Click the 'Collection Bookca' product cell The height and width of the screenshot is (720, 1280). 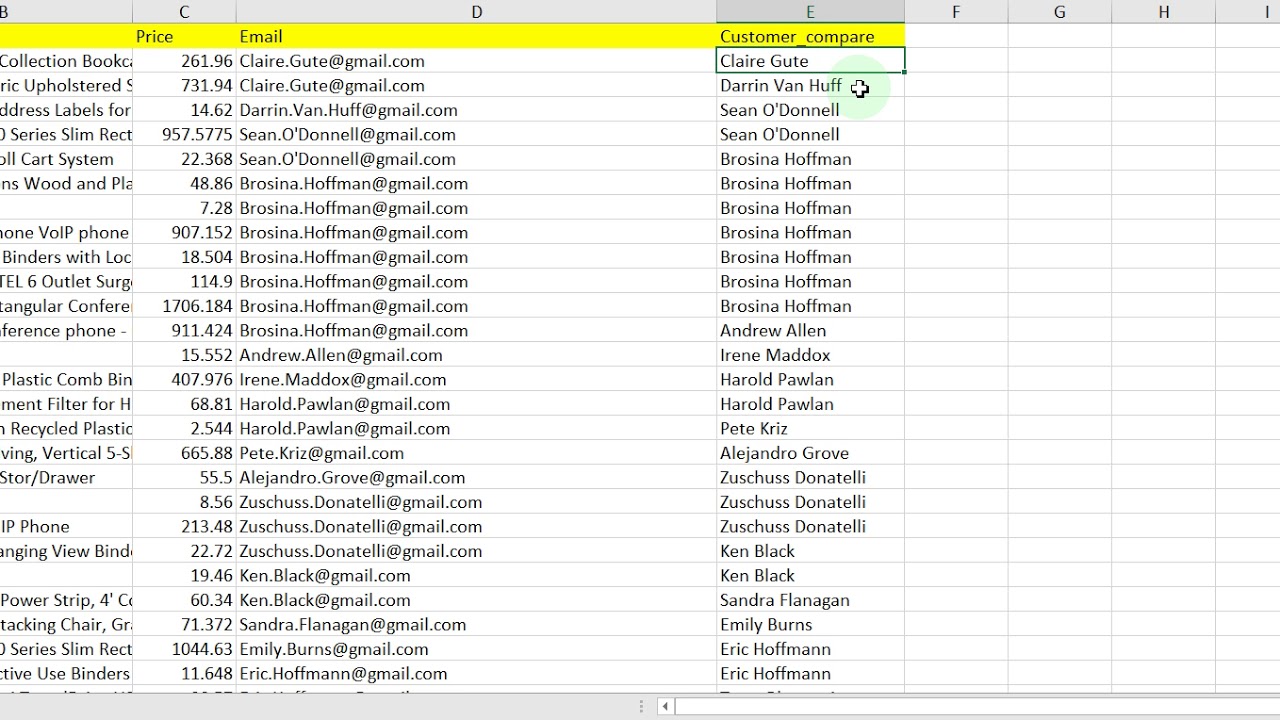click(x=66, y=61)
